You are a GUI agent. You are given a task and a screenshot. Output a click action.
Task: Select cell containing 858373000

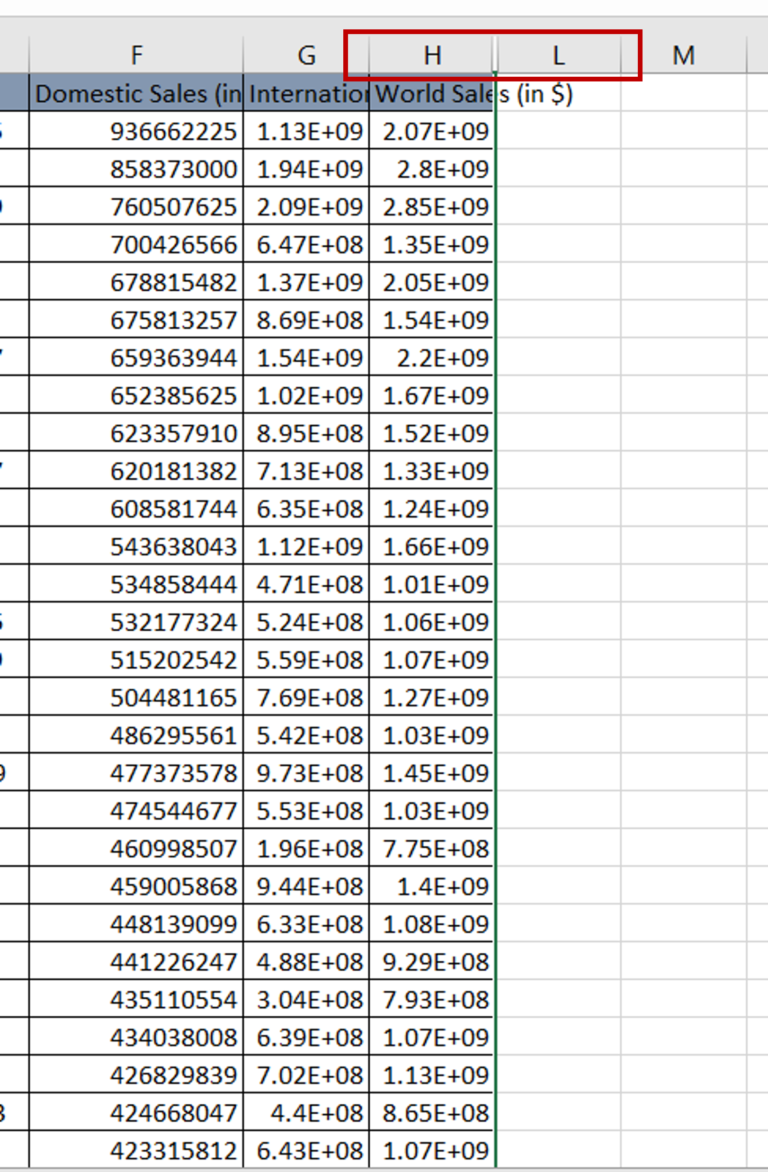point(136,169)
